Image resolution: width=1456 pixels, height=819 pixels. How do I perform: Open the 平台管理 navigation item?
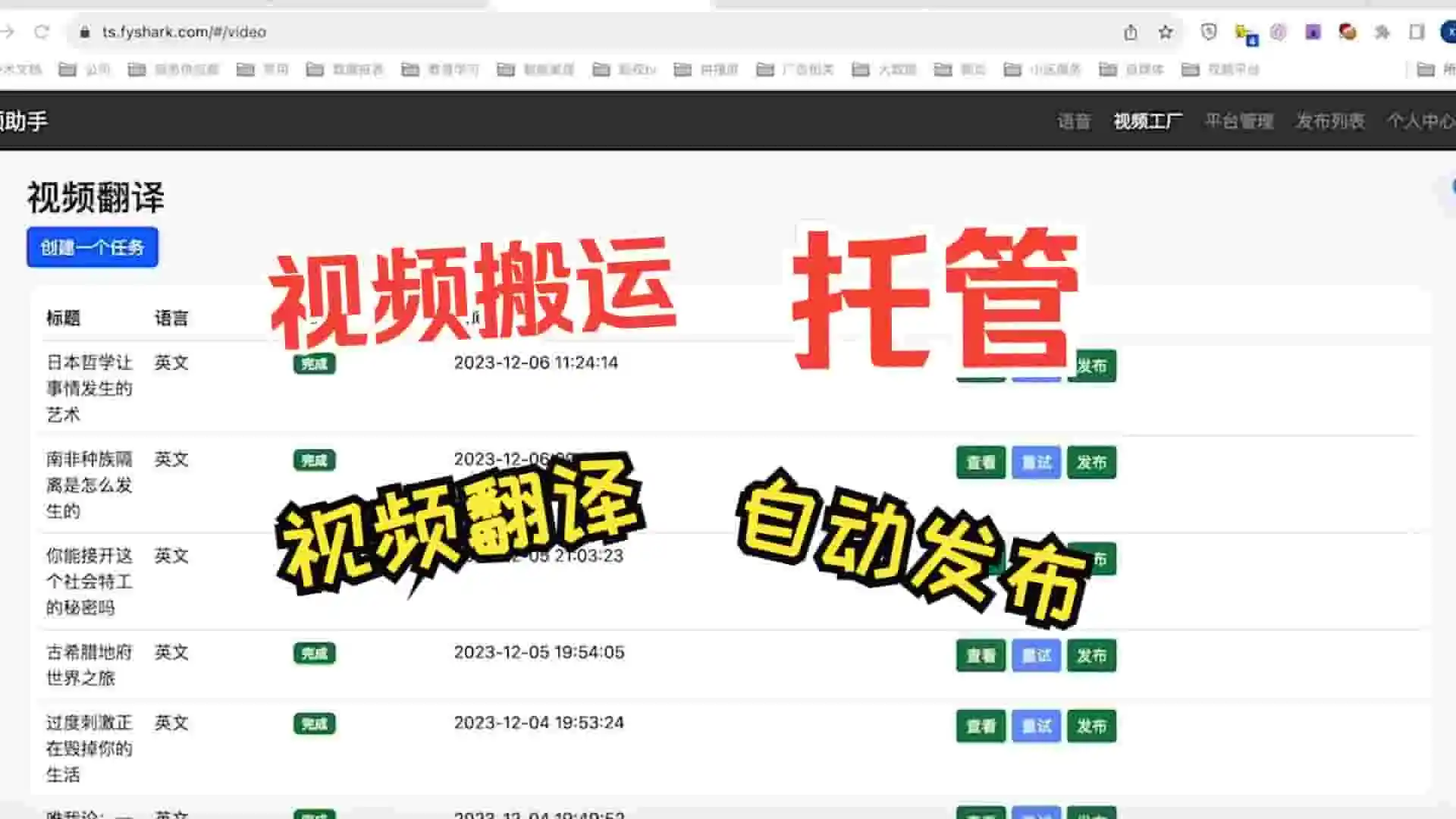(x=1239, y=121)
